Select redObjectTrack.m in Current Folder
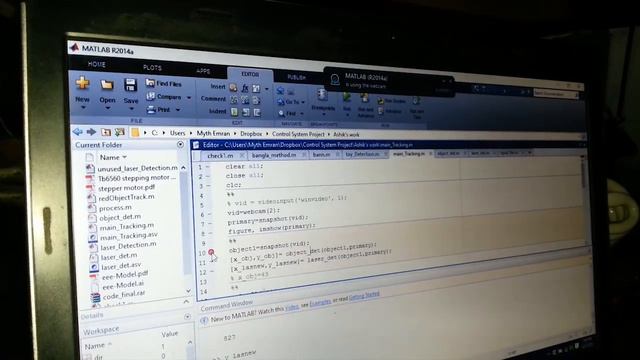 127,197
